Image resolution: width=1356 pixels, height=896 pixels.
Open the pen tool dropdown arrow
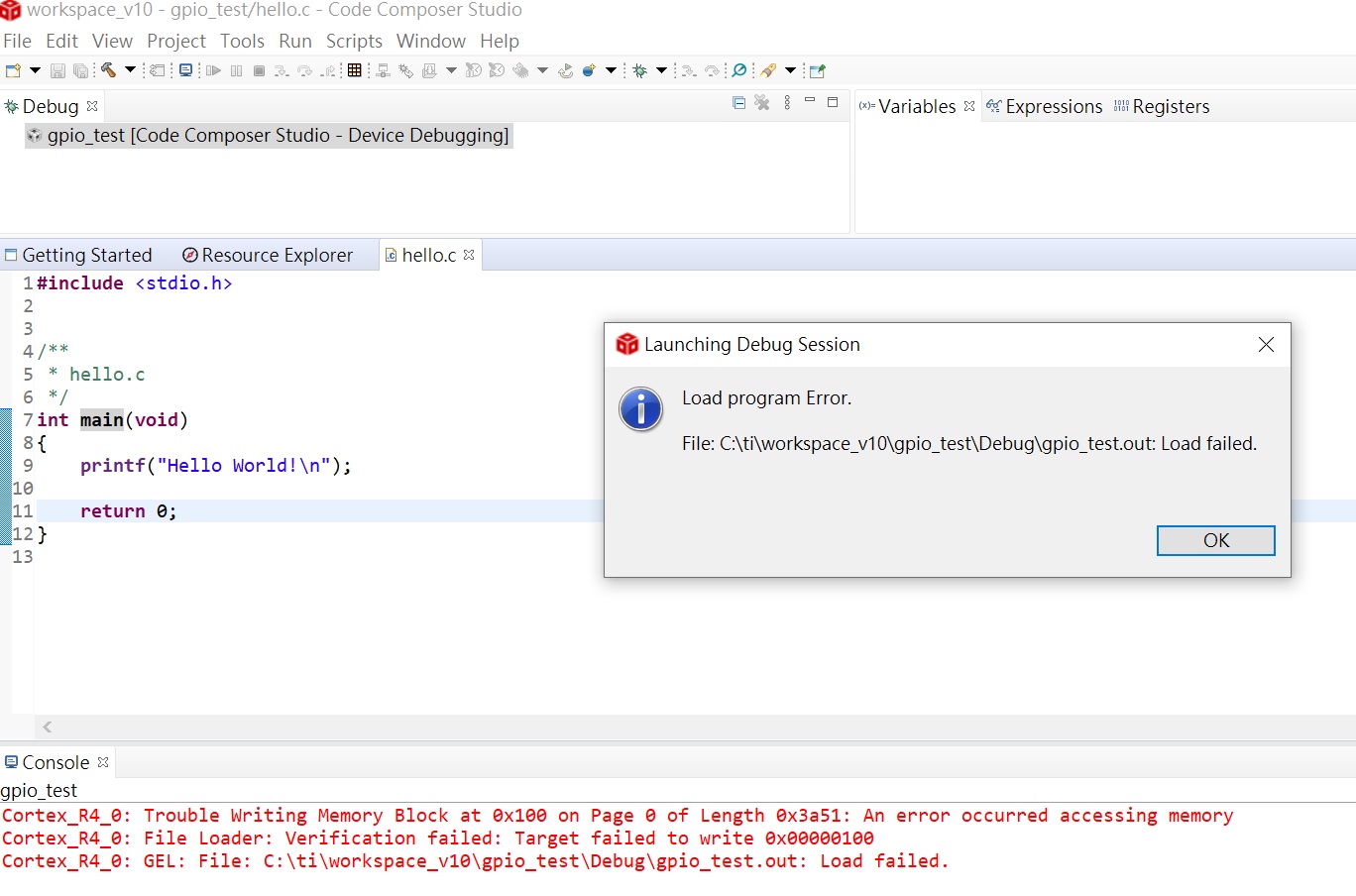tap(790, 70)
